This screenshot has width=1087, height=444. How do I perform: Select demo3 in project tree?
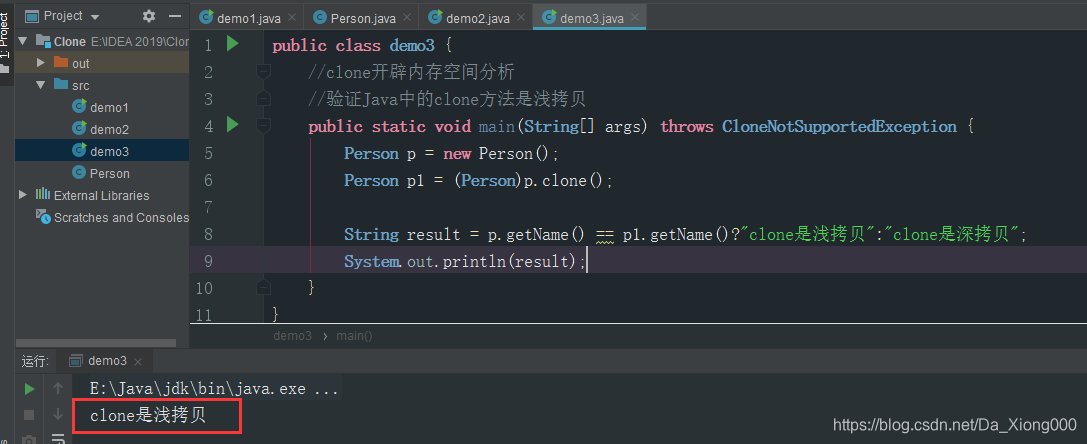[101, 151]
